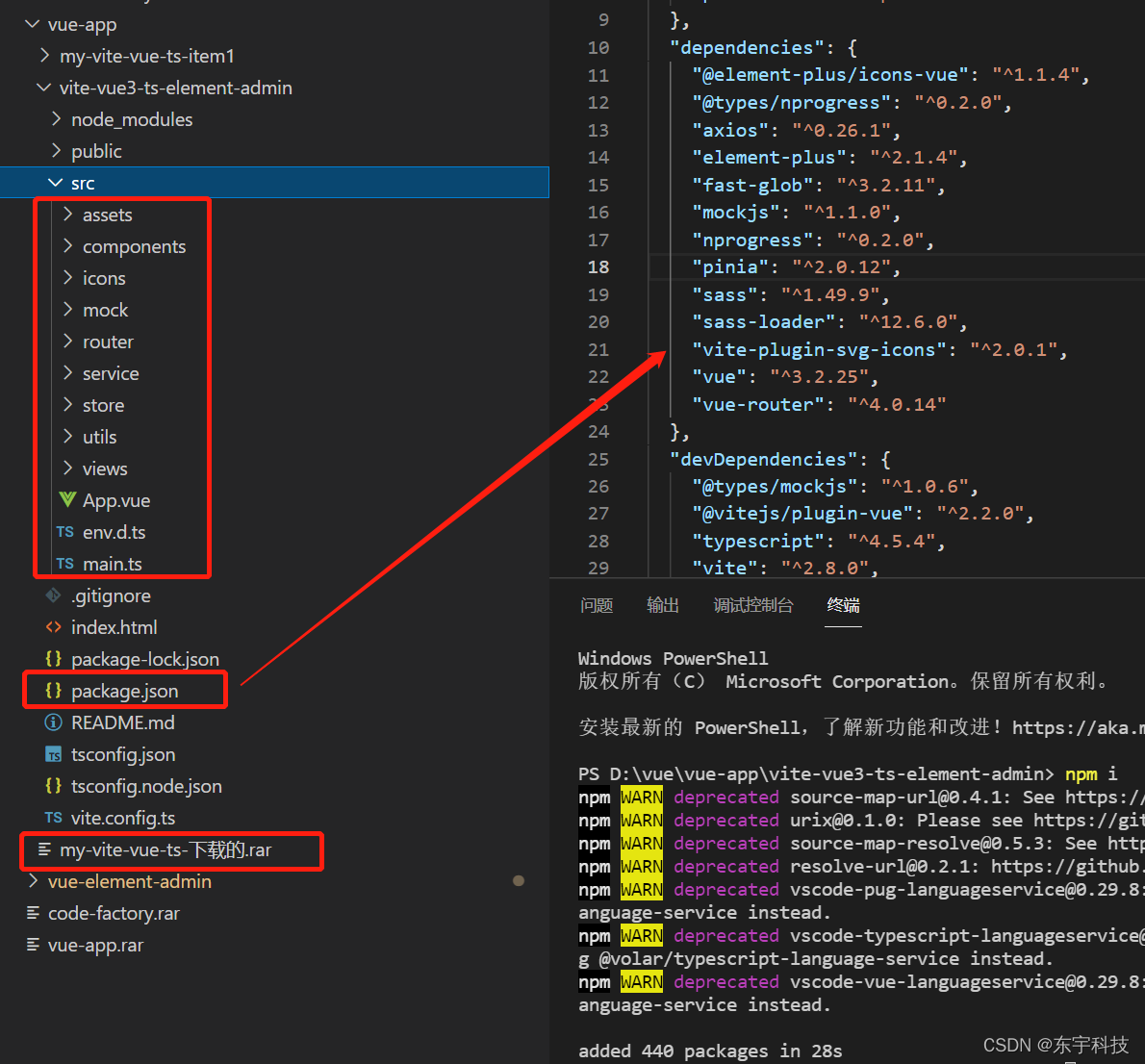Click "element-plus" dependency line

pos(829,158)
